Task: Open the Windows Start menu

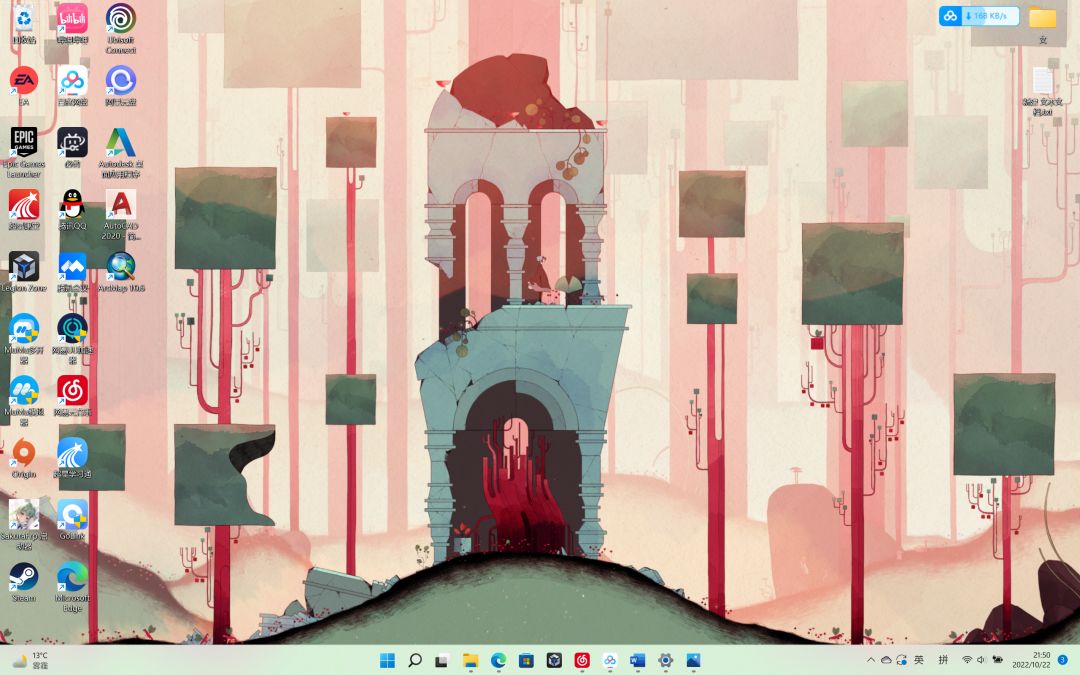Action: pos(388,661)
